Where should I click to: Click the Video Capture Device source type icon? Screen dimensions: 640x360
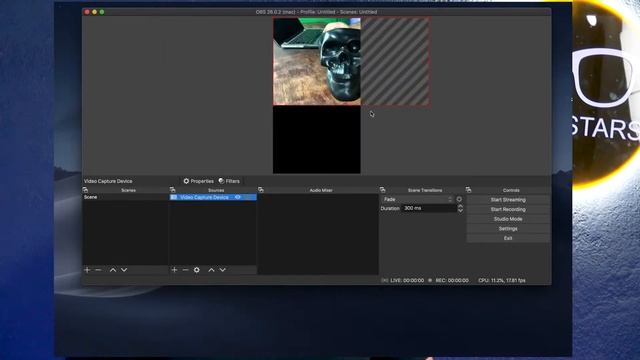coord(174,197)
